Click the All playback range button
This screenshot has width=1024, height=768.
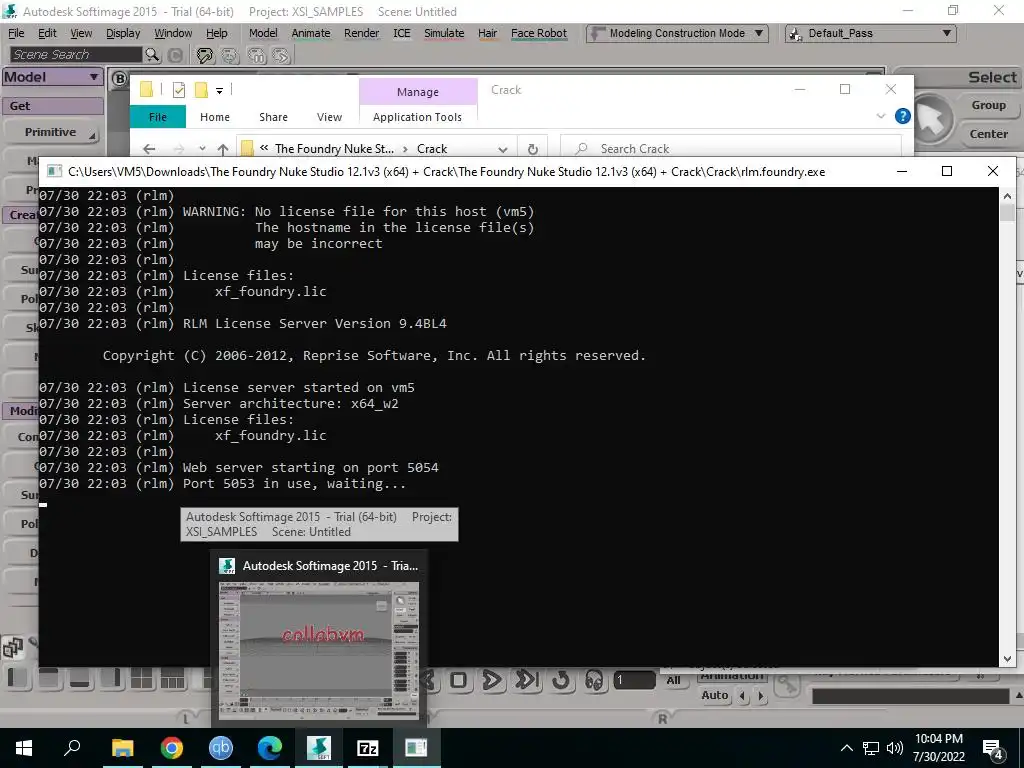673,680
